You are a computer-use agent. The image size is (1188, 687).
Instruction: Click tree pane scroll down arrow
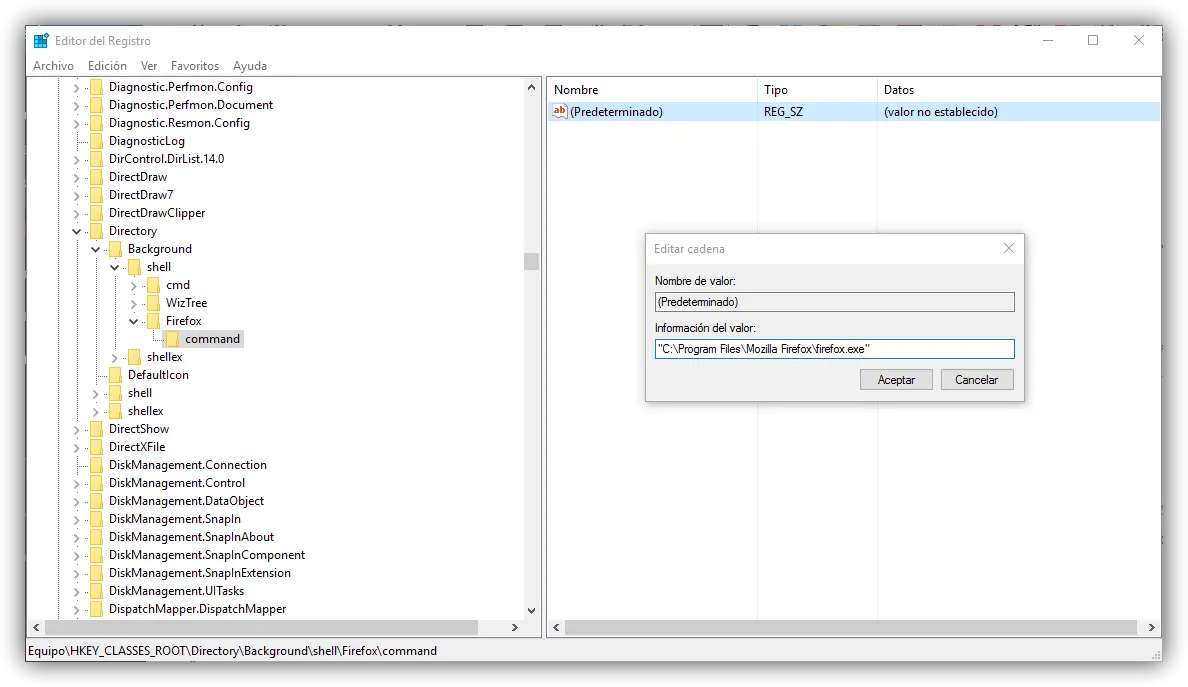point(531,610)
